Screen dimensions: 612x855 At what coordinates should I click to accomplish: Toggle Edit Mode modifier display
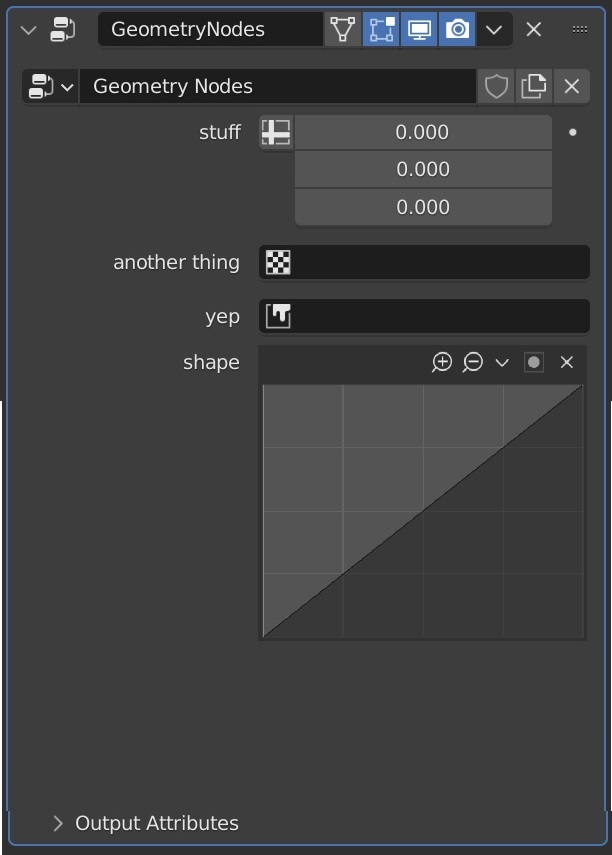[381, 29]
